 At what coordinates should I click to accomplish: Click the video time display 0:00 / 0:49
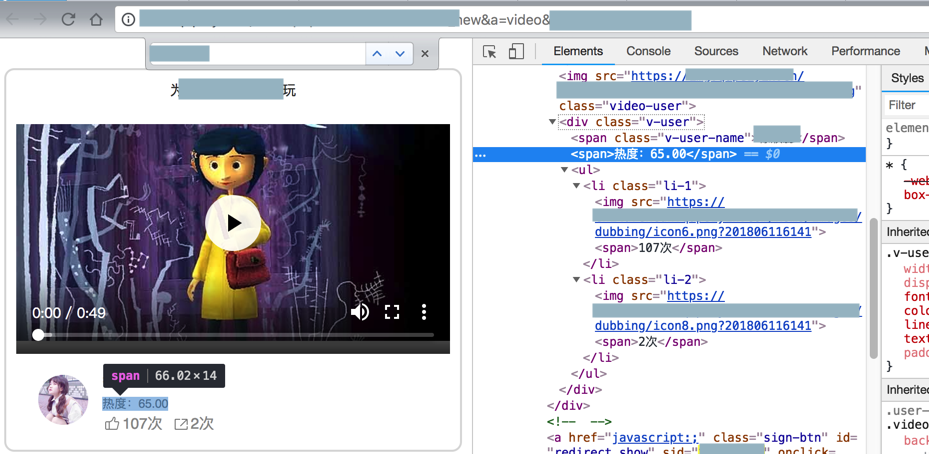click(69, 312)
